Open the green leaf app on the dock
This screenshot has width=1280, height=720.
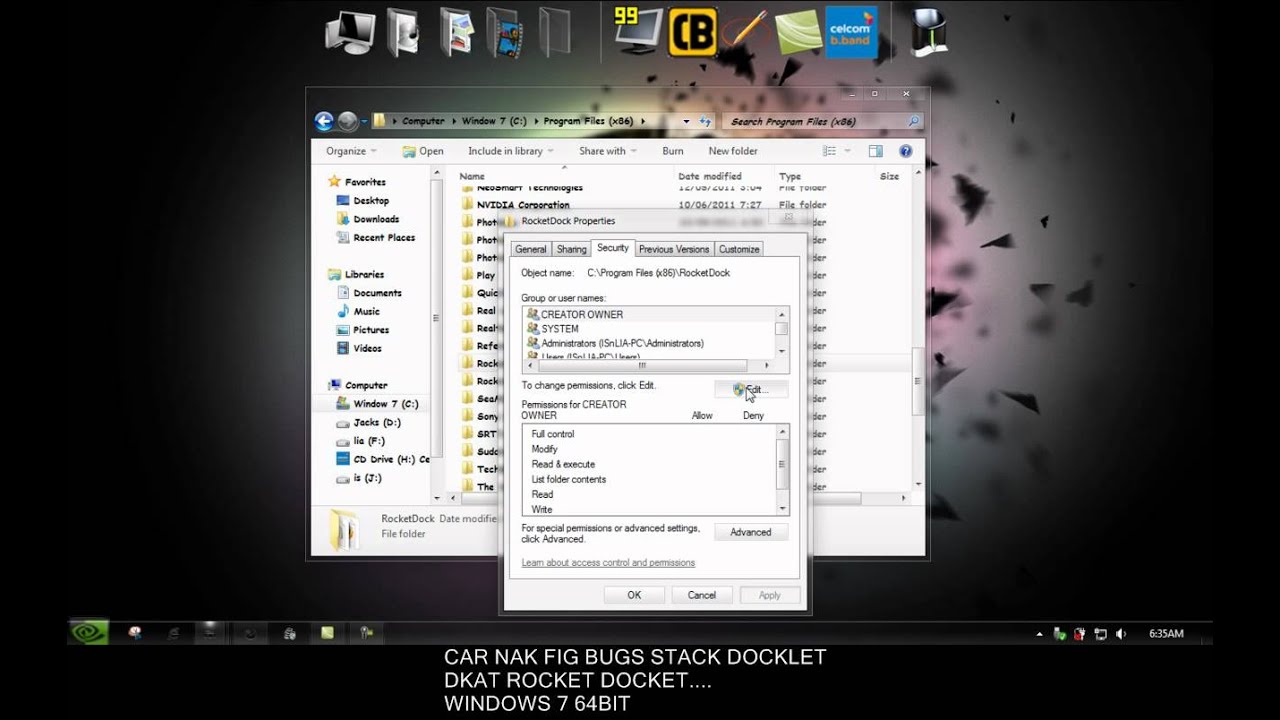point(797,31)
